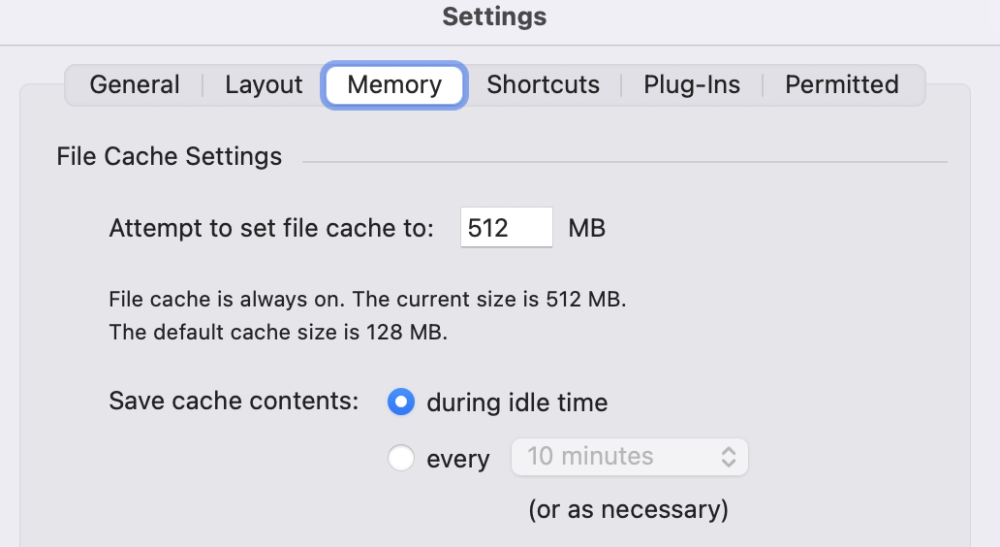Click the file cache size input field
Screen dimensions: 1000x547
pyautogui.click(x=506, y=228)
